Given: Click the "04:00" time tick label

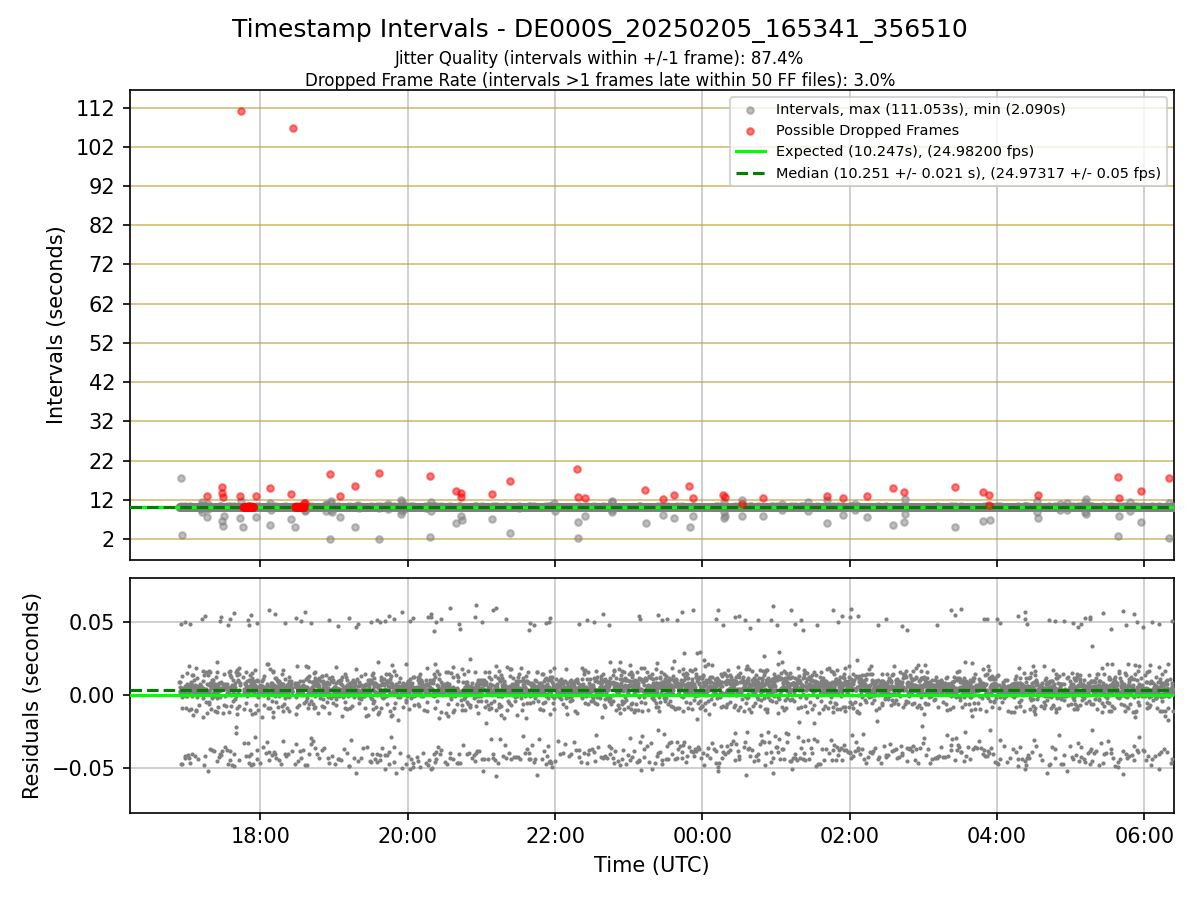Looking at the screenshot, I should click(x=997, y=835).
